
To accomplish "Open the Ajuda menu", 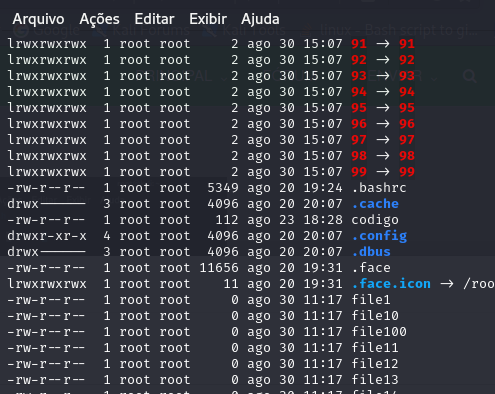I will (260, 19).
